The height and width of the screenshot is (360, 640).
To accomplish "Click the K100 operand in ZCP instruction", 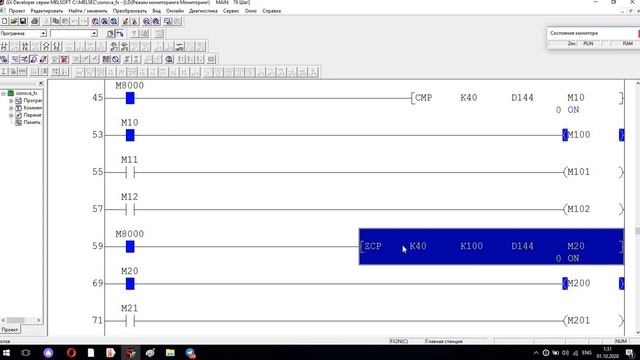I will tap(471, 246).
